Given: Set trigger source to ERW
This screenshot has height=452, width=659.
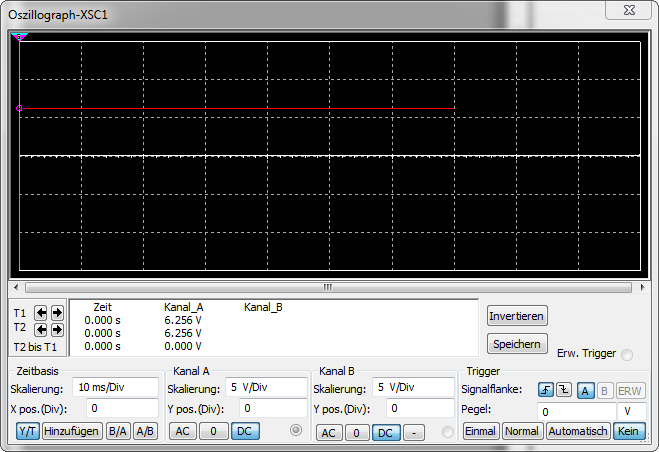Looking at the screenshot, I should click(630, 391).
